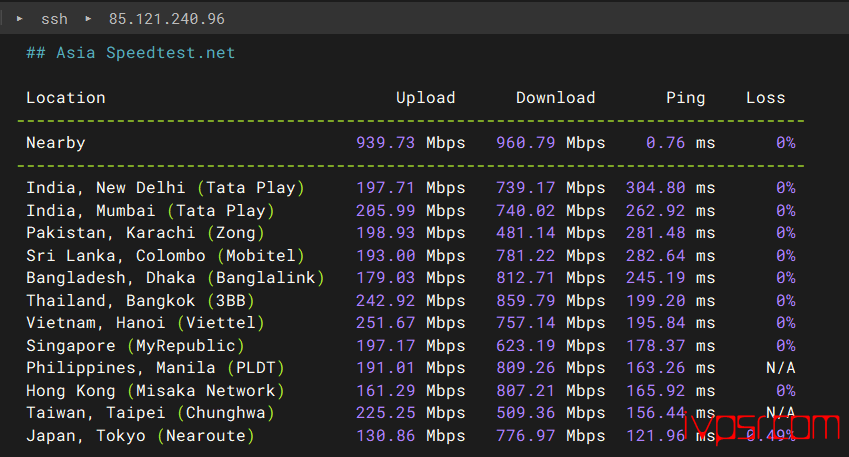Select the ssh breadcrumb item

click(54, 19)
